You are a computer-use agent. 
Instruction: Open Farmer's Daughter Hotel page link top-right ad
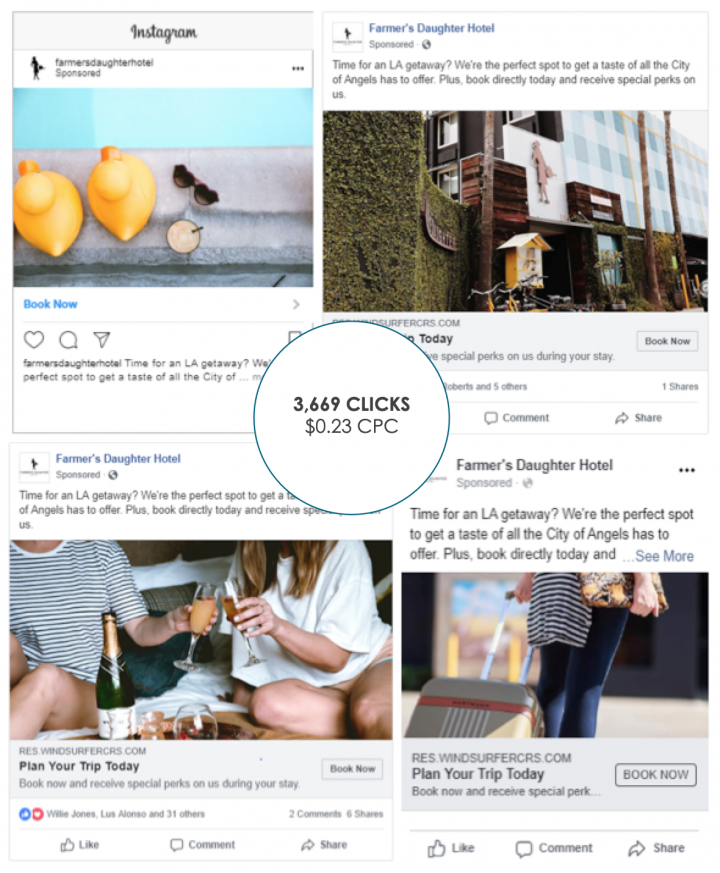(431, 28)
